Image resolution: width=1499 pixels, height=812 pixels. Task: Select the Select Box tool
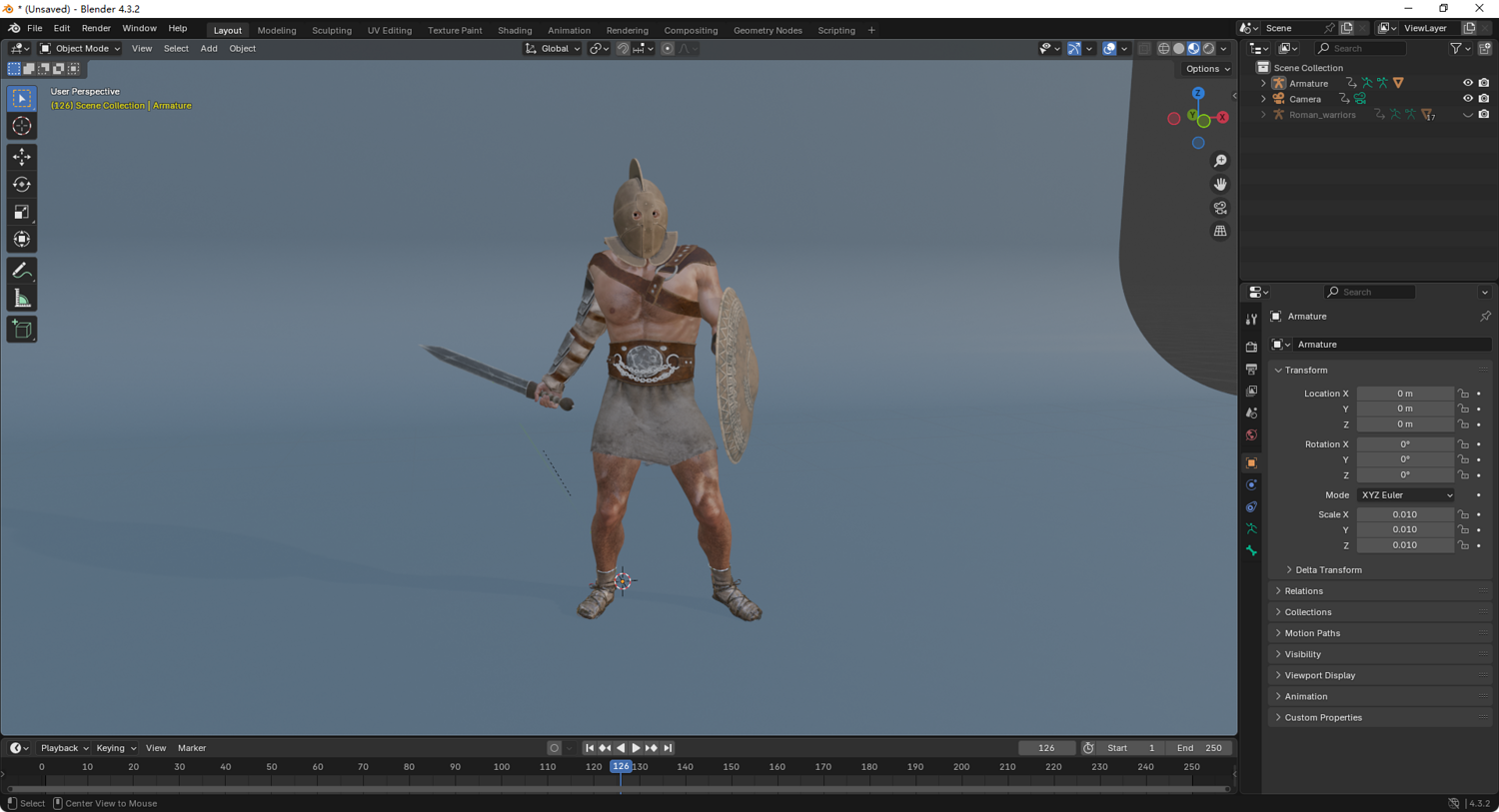pos(22,99)
